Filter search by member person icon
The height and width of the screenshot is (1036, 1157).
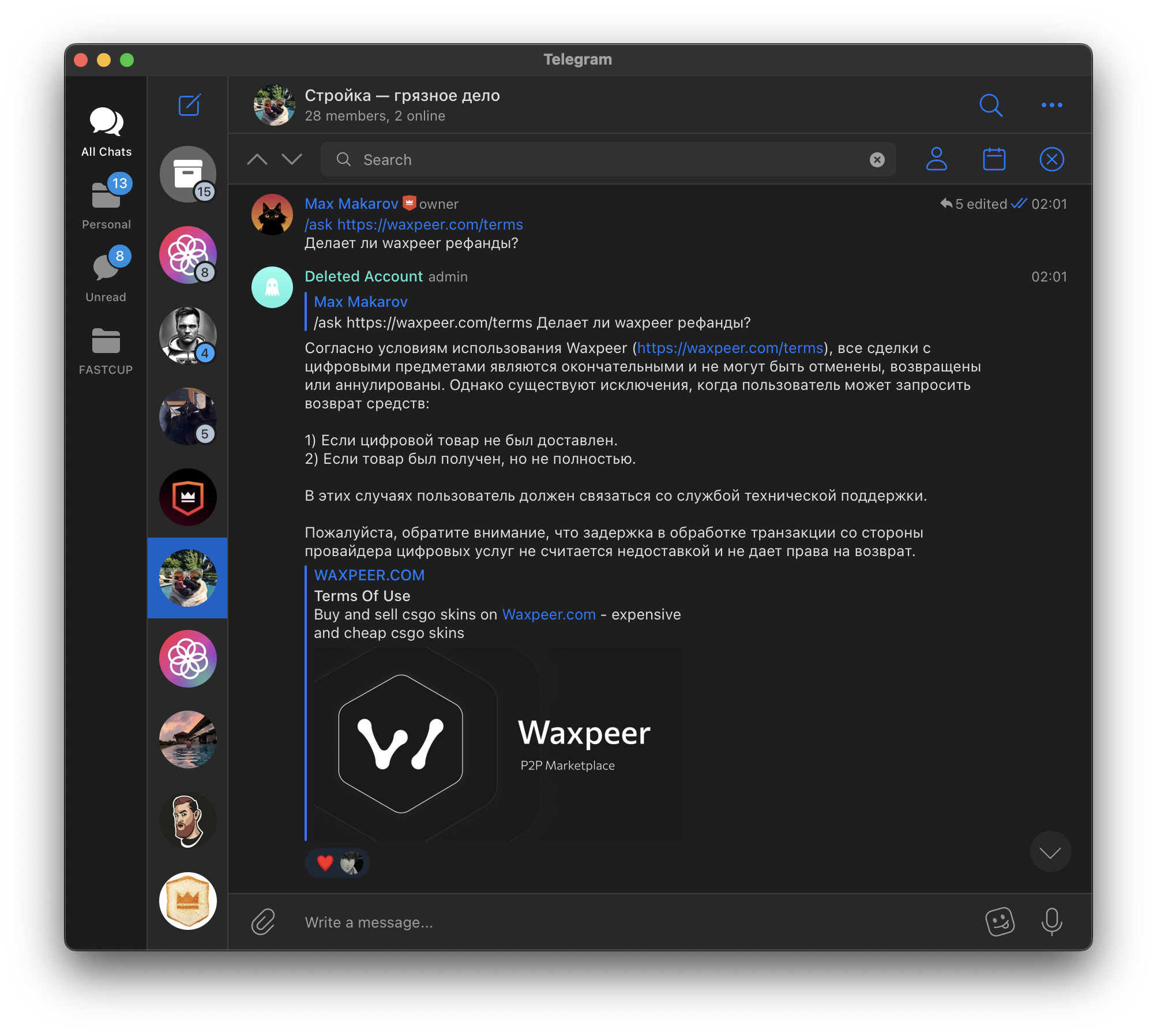936,159
